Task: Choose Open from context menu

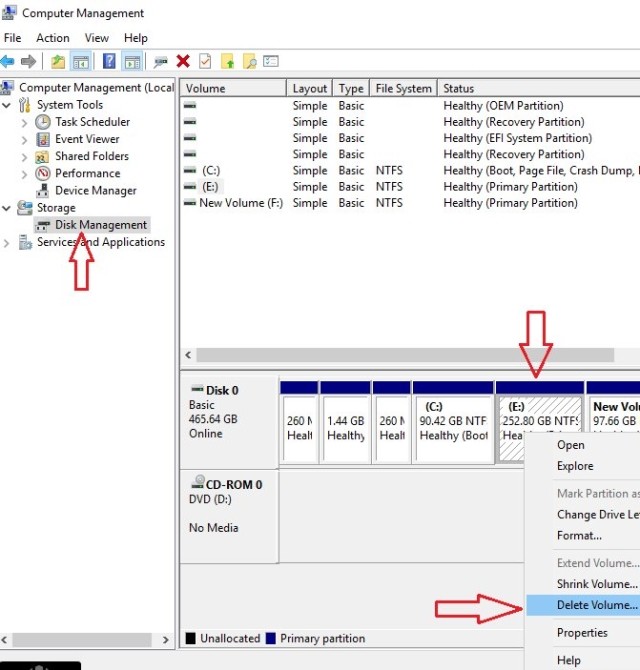Action: (583, 445)
